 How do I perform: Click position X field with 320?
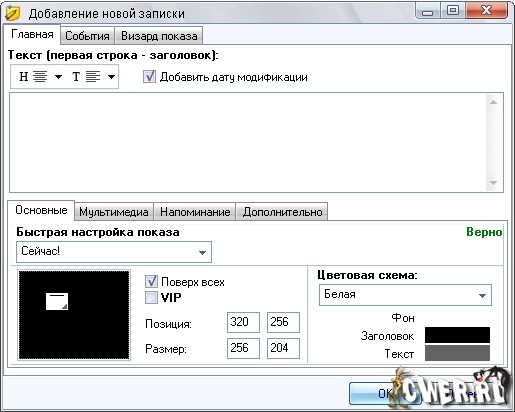243,322
